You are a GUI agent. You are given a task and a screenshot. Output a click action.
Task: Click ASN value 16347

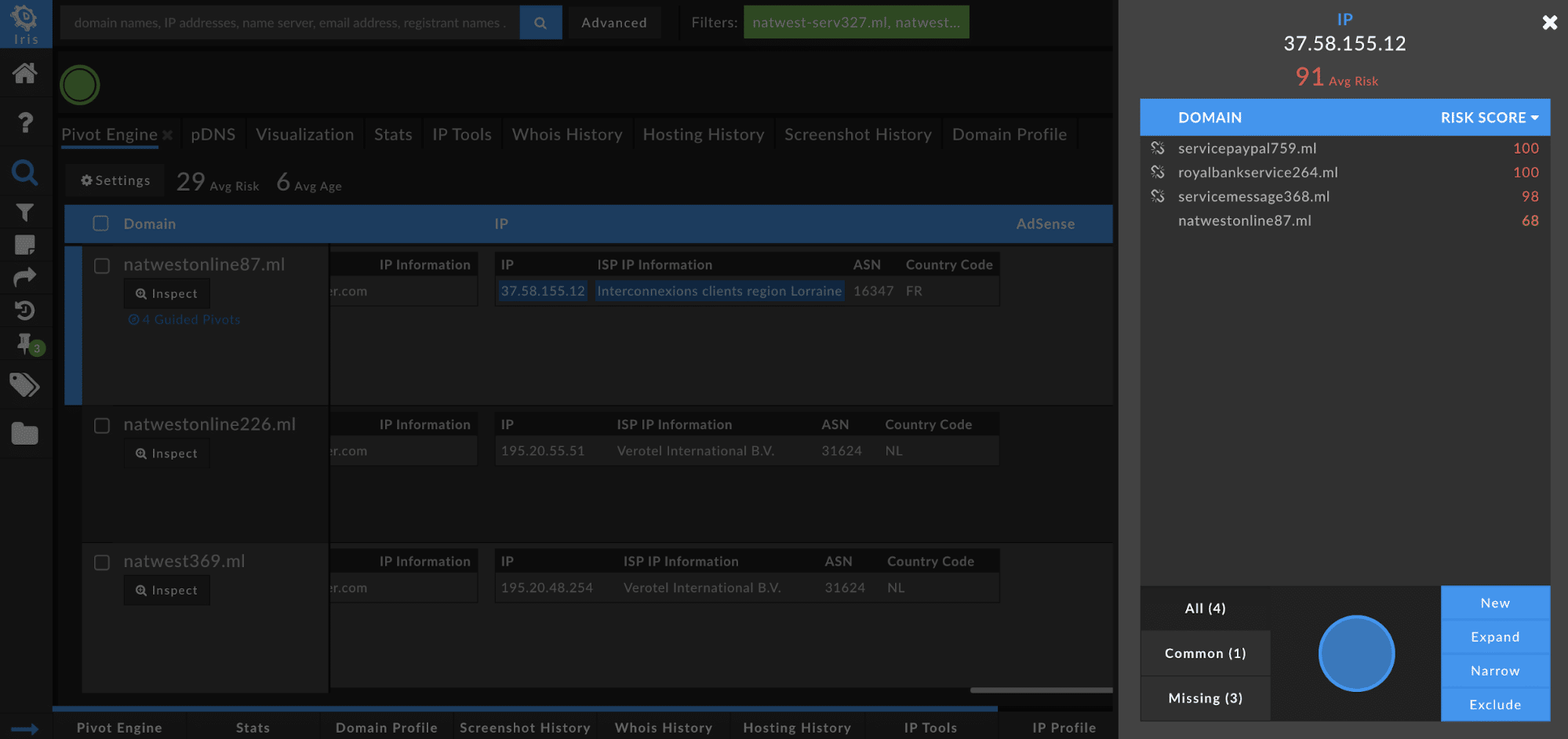(x=873, y=291)
